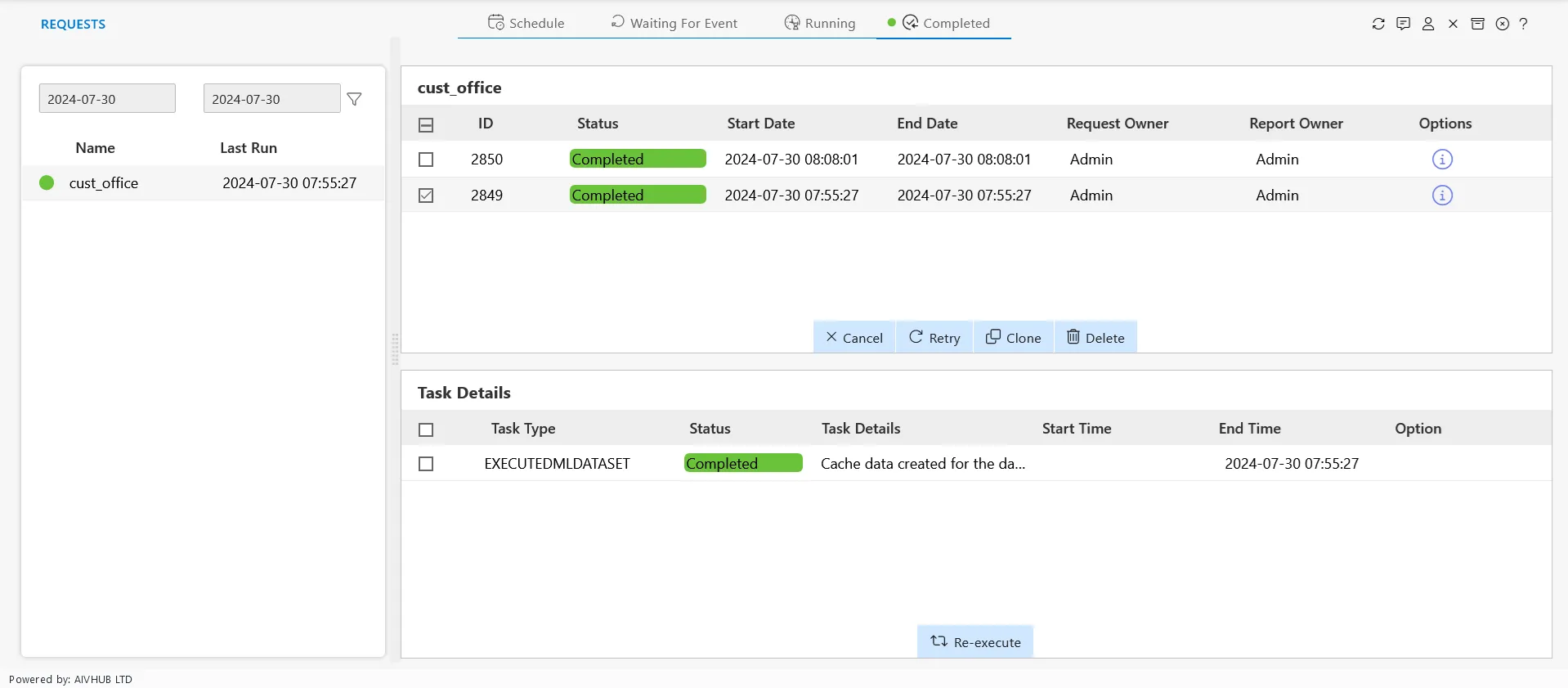
Task: Click the Start Date column header
Action: [x=761, y=124]
